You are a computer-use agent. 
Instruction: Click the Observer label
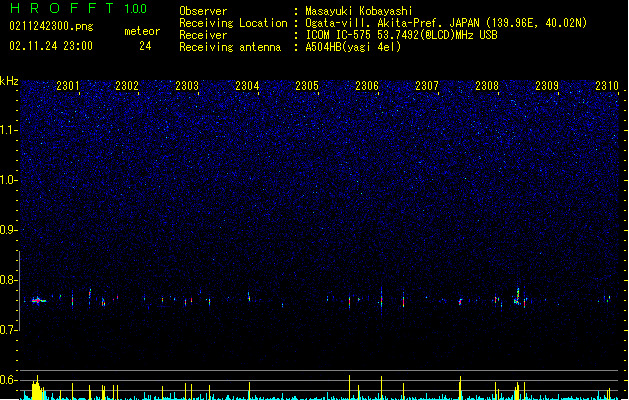coord(203,11)
